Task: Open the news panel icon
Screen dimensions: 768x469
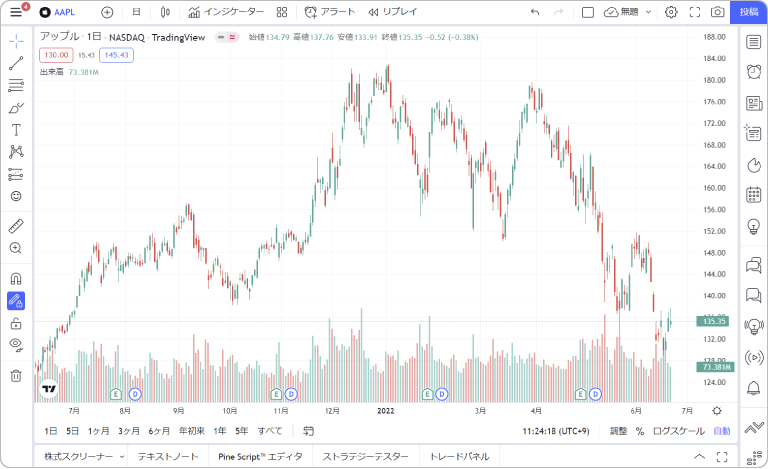Action: pyautogui.click(x=754, y=103)
